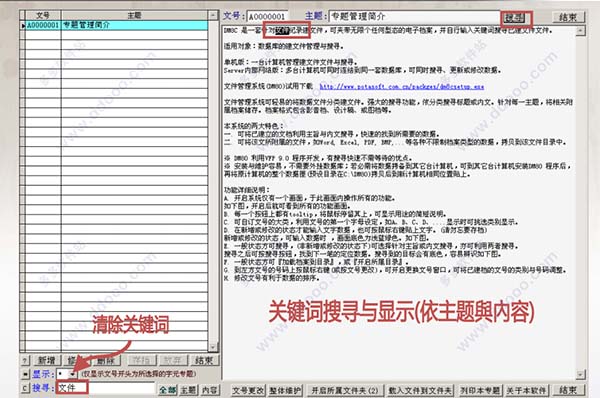Image resolution: width=600 pixels, height=398 pixels.
Task: Click the small square button beside 显示
Action: click(25, 374)
